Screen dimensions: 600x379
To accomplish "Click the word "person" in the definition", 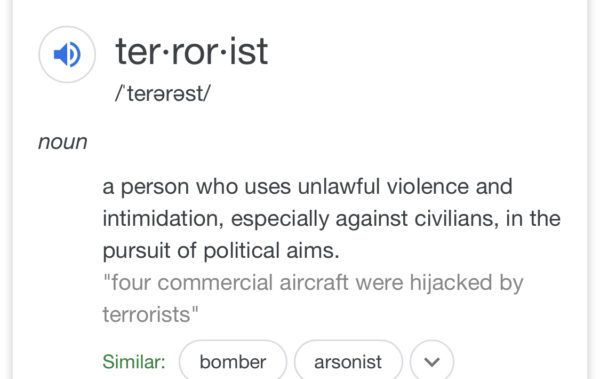I will (x=155, y=188).
